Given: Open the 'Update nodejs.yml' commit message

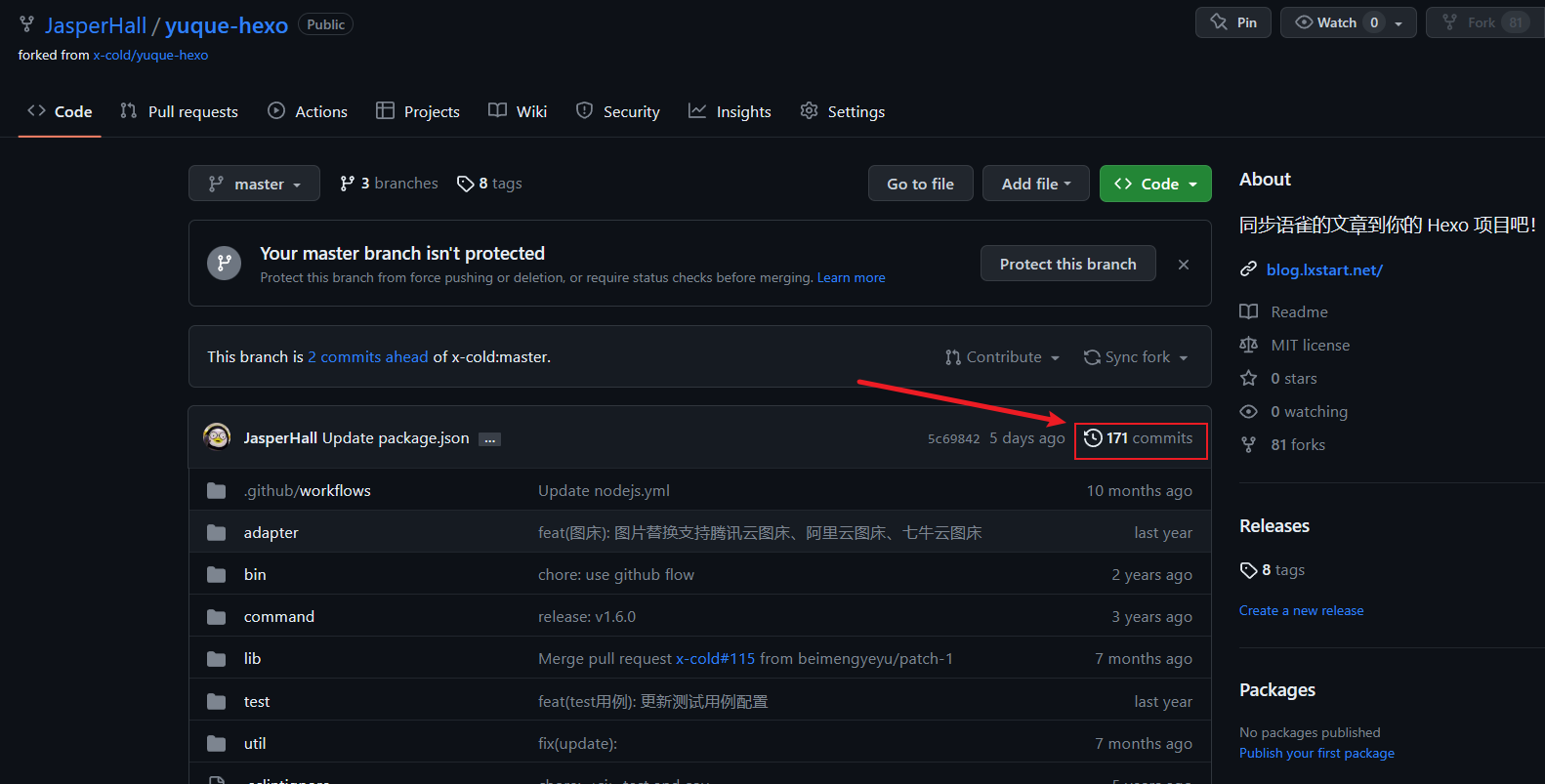Looking at the screenshot, I should pos(604,491).
